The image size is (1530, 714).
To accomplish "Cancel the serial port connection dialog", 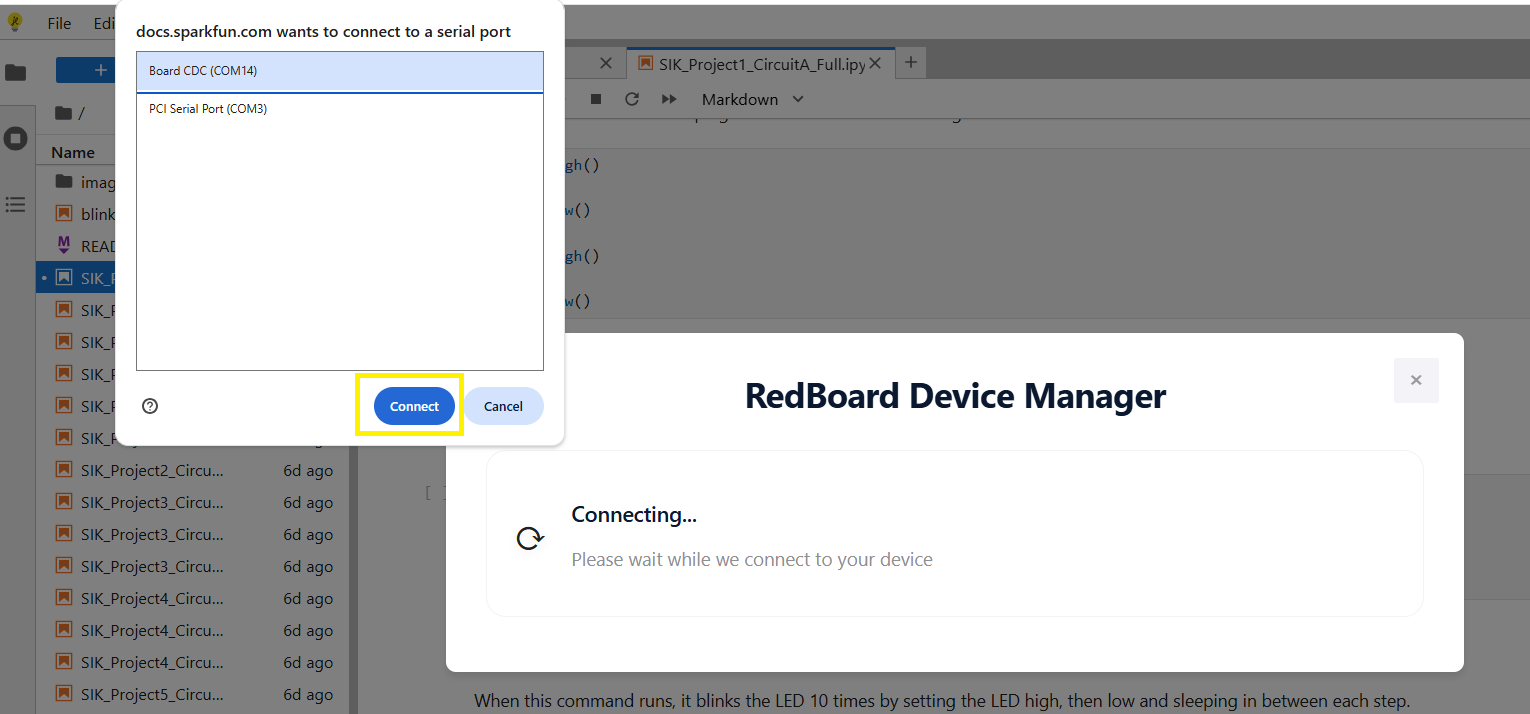I will 503,406.
